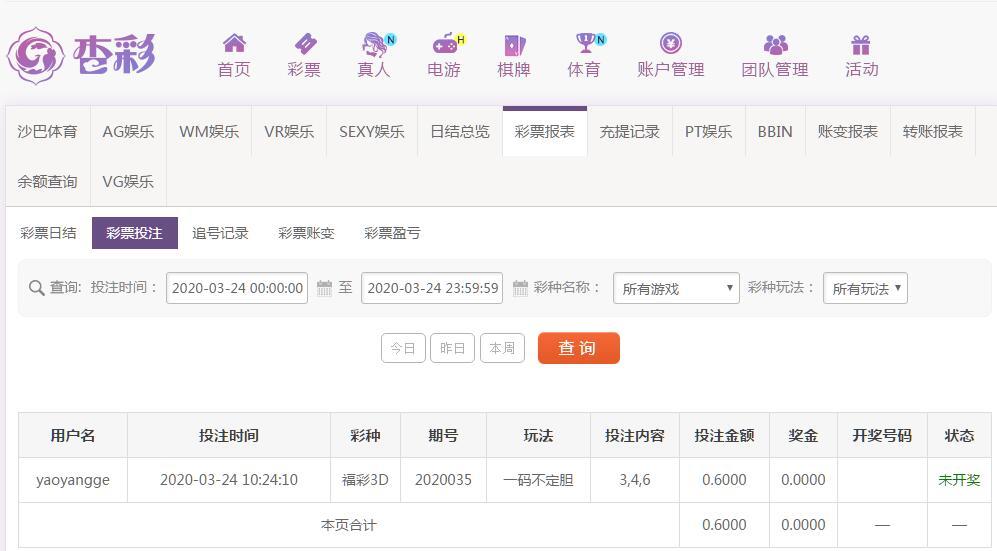This screenshot has height=551, width=997.
Task: Click the 玩法 column header
Action: [x=539, y=435]
